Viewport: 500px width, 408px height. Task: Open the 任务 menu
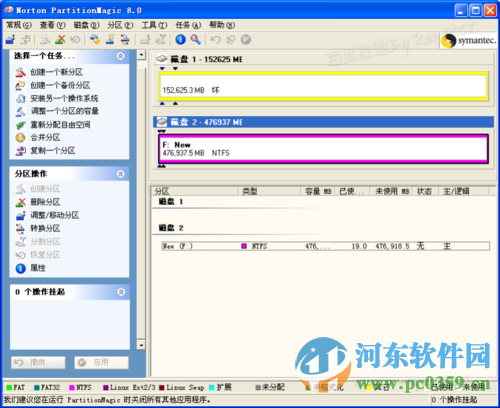click(x=188, y=25)
